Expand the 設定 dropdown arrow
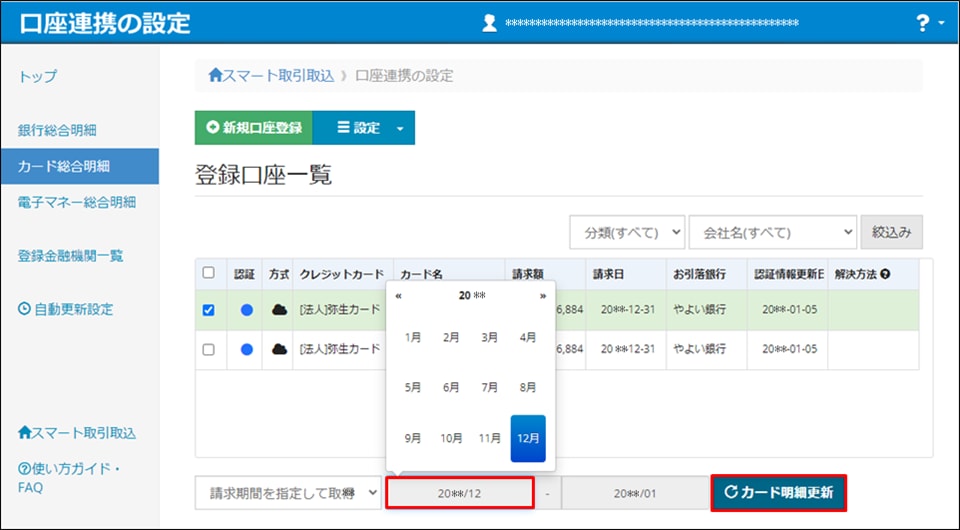Viewport: 960px width, 530px height. click(400, 128)
